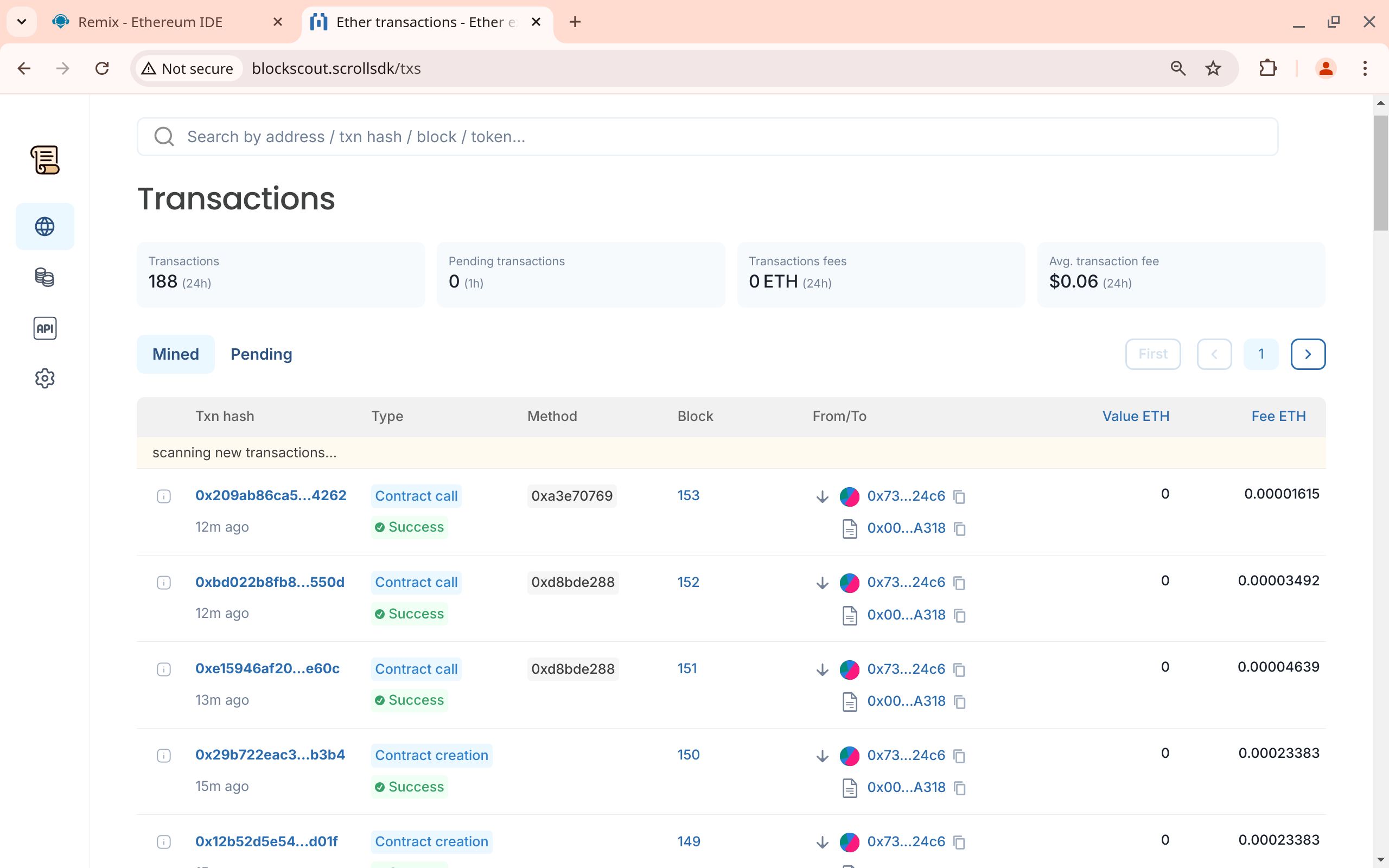The image size is (1389, 868).
Task: Navigate to first page using First button
Action: [1152, 353]
